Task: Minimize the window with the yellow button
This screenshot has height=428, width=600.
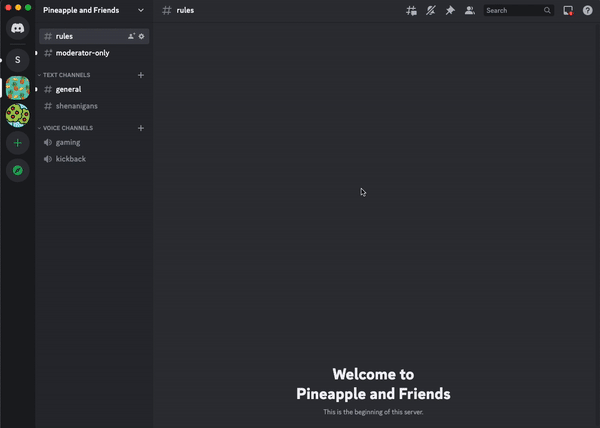Action: (x=18, y=7)
